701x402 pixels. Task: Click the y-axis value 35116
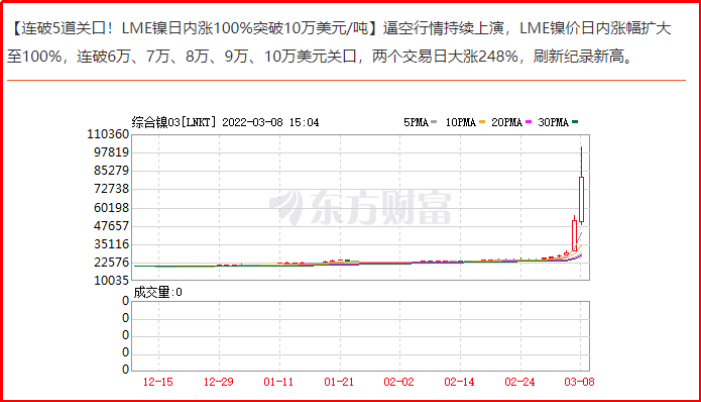111,244
